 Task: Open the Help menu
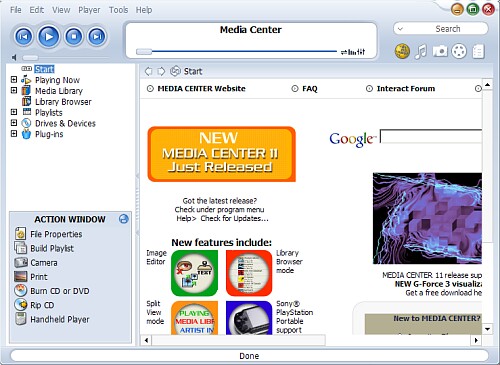[x=144, y=10]
